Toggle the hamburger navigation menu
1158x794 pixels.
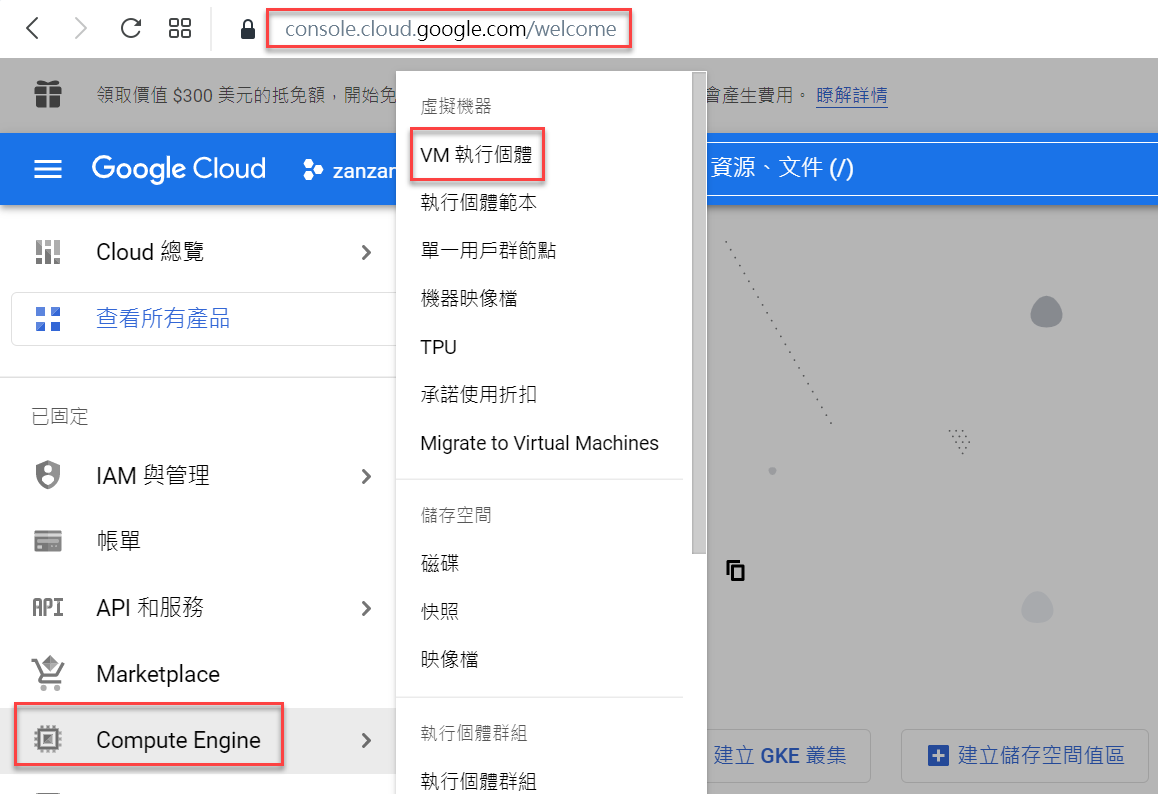click(x=48, y=169)
